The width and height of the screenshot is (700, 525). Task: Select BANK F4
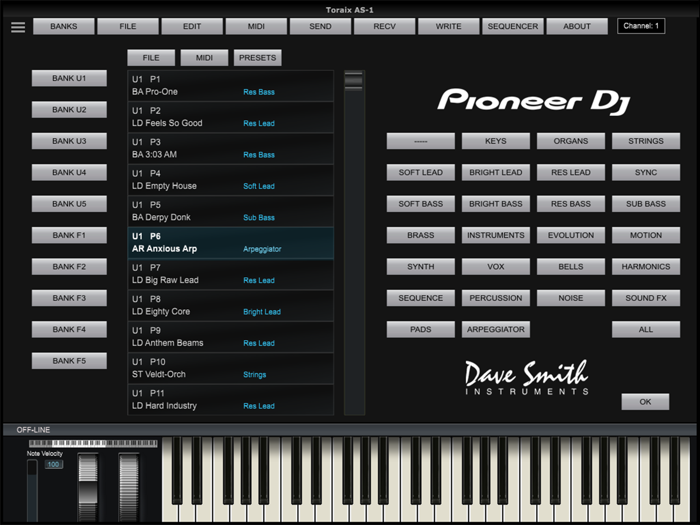tap(69, 329)
